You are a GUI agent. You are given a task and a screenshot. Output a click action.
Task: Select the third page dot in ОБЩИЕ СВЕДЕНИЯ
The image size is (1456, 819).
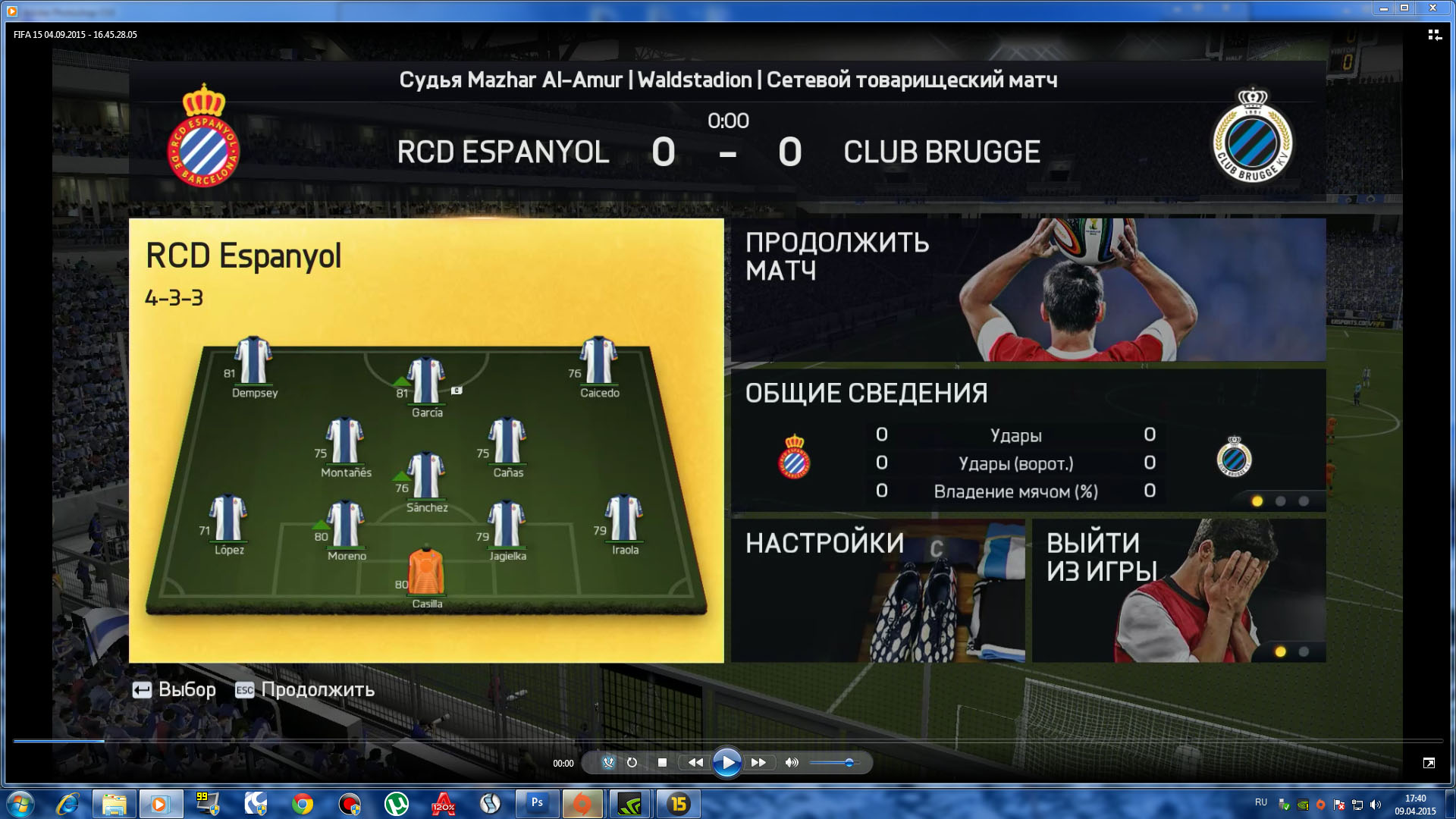tap(1304, 501)
